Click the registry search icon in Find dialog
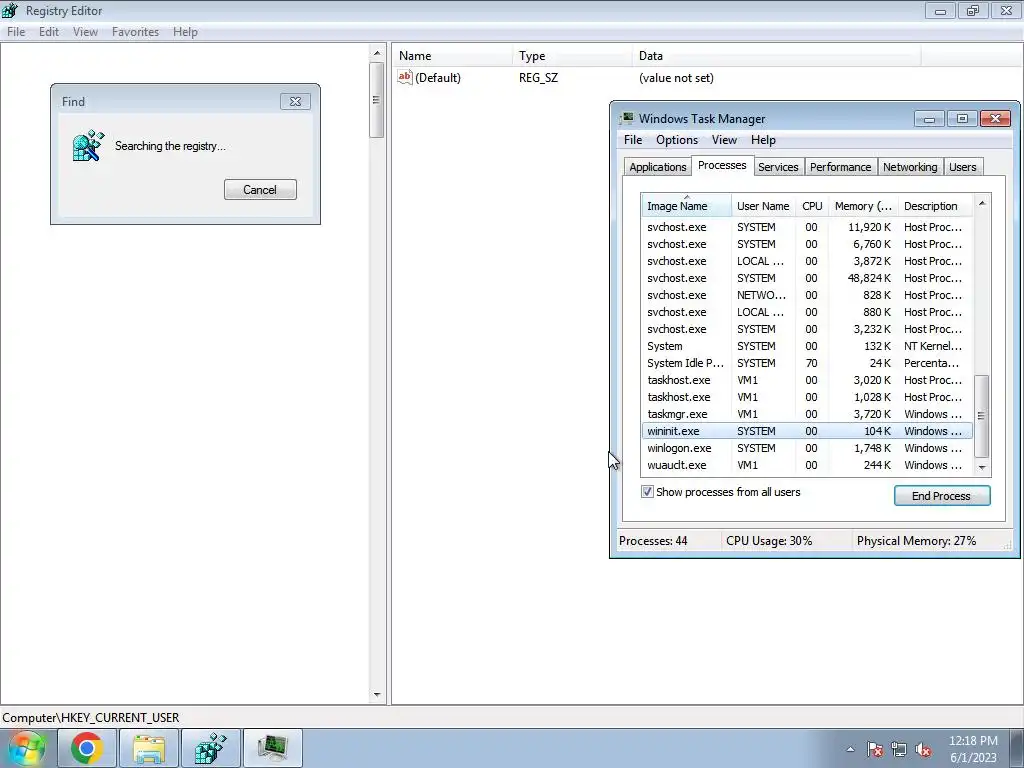Screen dimensions: 1024x768 click(x=88, y=145)
